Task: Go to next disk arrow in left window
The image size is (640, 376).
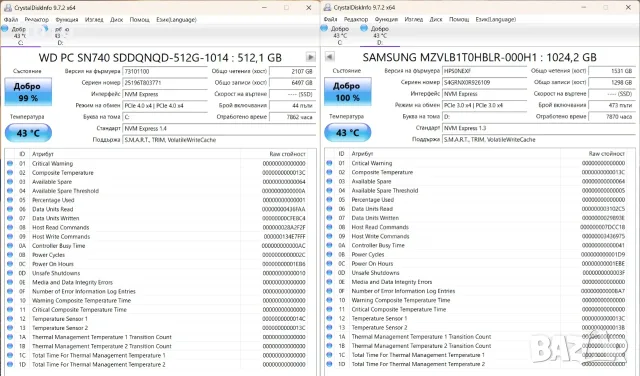Action: click(x=311, y=57)
